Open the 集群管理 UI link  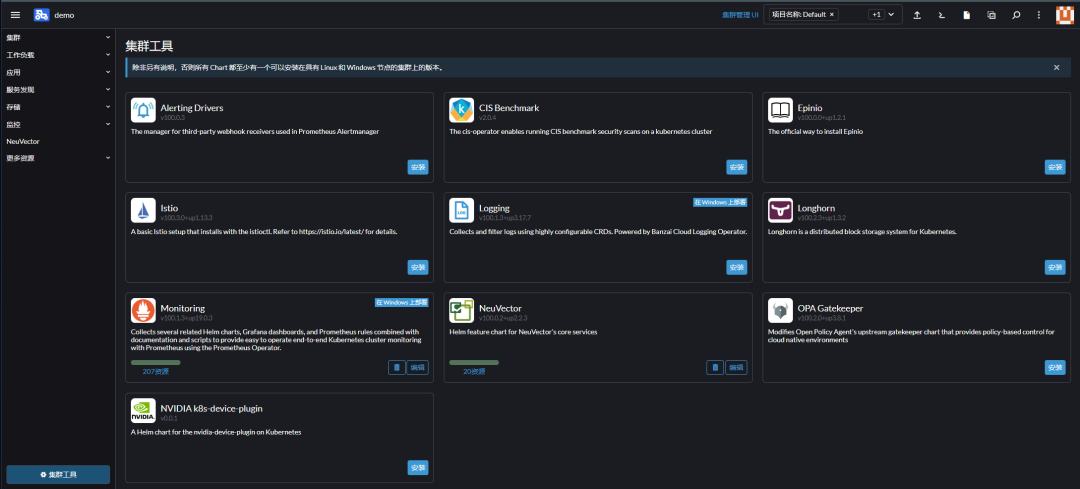pos(740,14)
